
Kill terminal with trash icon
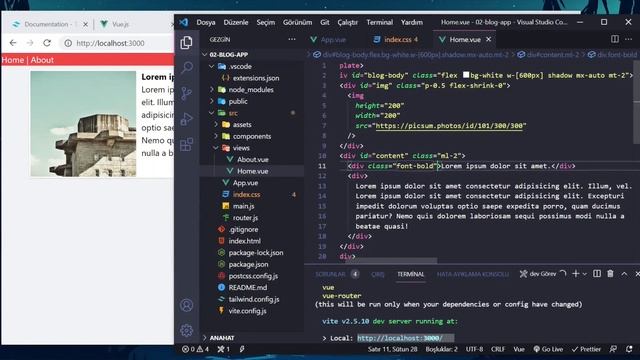610,273
